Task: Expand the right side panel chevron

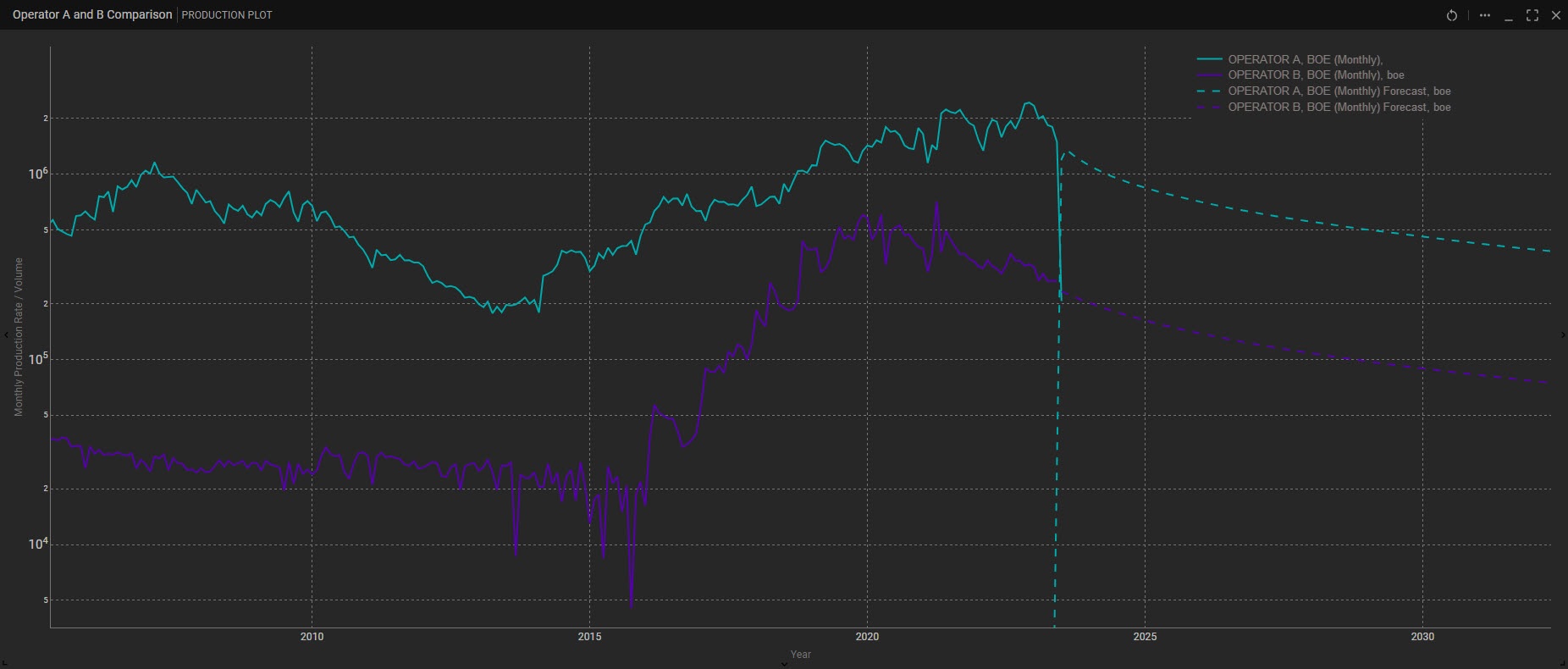Action: [x=1562, y=335]
